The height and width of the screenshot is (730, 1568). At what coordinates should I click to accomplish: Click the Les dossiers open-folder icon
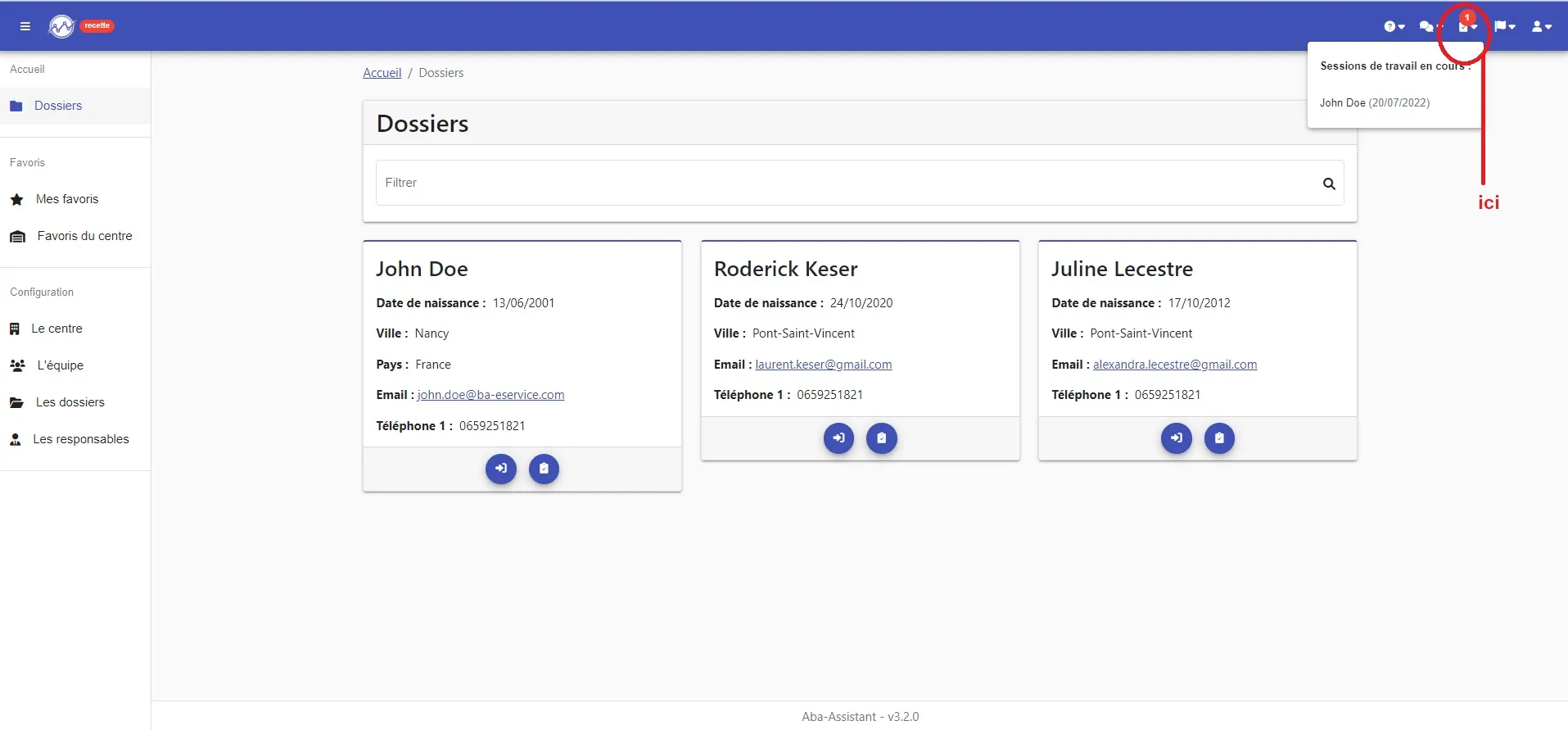(x=16, y=402)
